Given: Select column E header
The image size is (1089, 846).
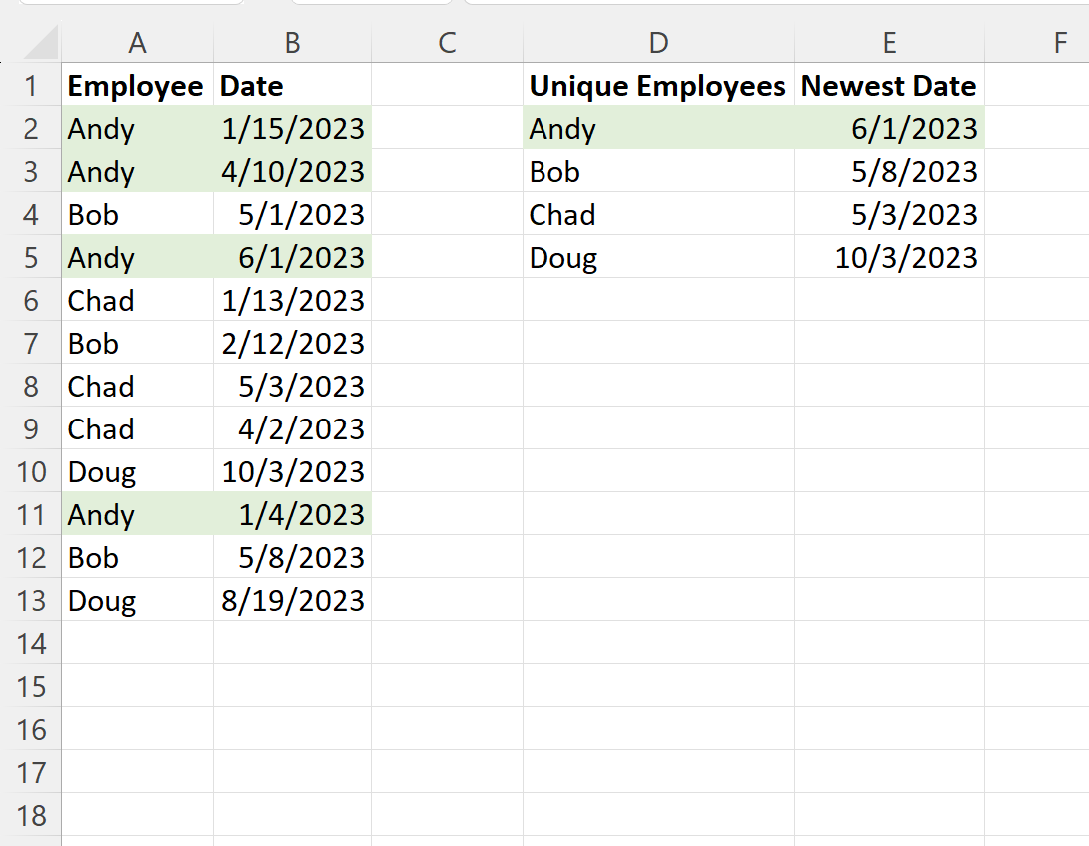Looking at the screenshot, I should click(x=889, y=43).
